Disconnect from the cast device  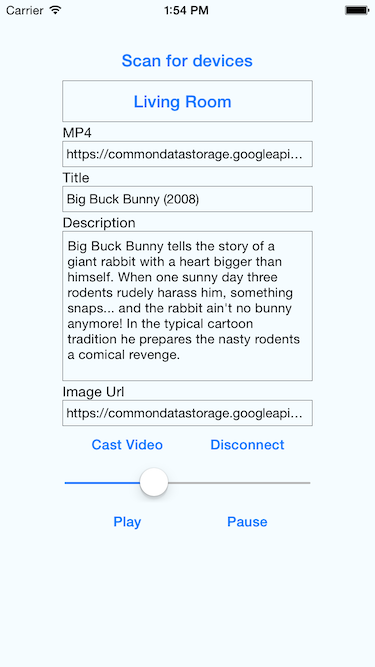click(x=247, y=445)
